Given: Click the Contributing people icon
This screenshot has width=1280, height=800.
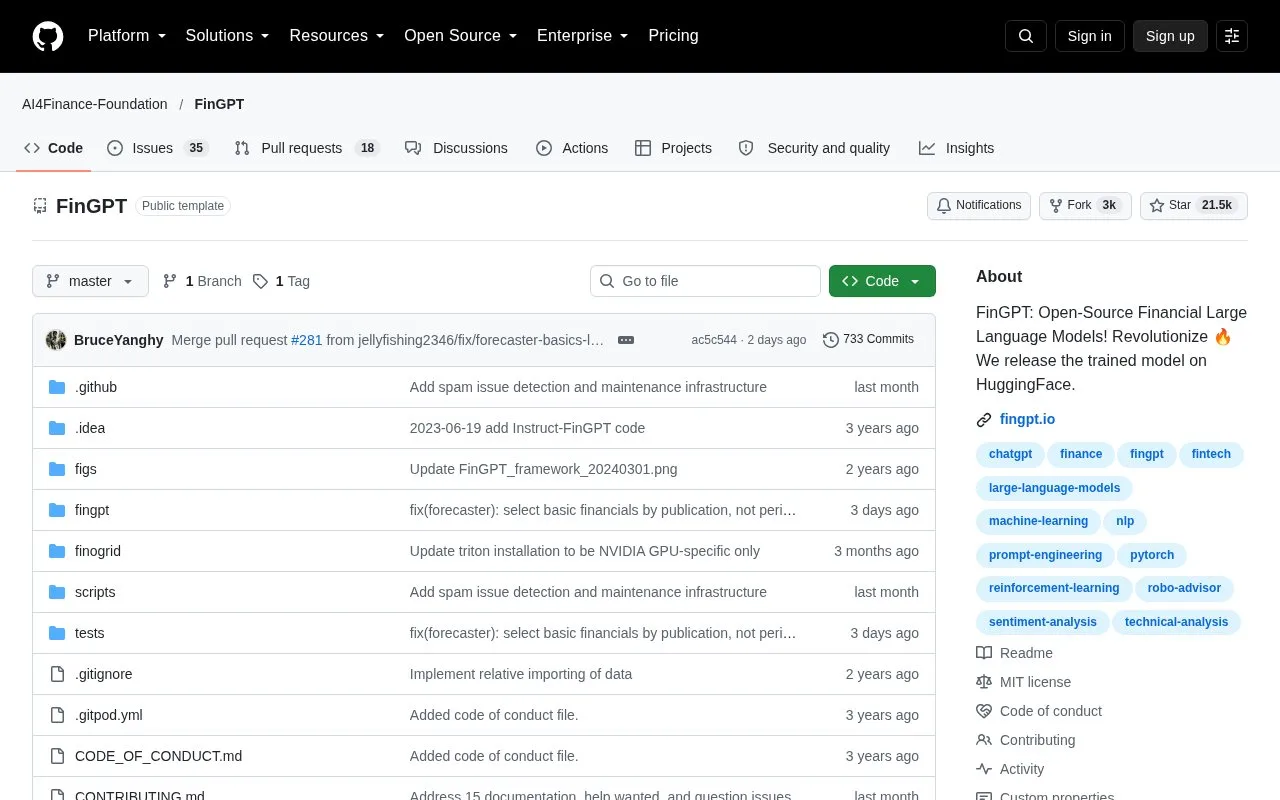Looking at the screenshot, I should click(x=984, y=740).
